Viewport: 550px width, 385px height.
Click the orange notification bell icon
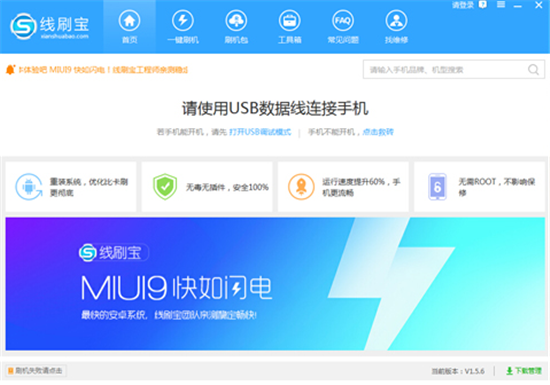pyautogui.click(x=11, y=70)
